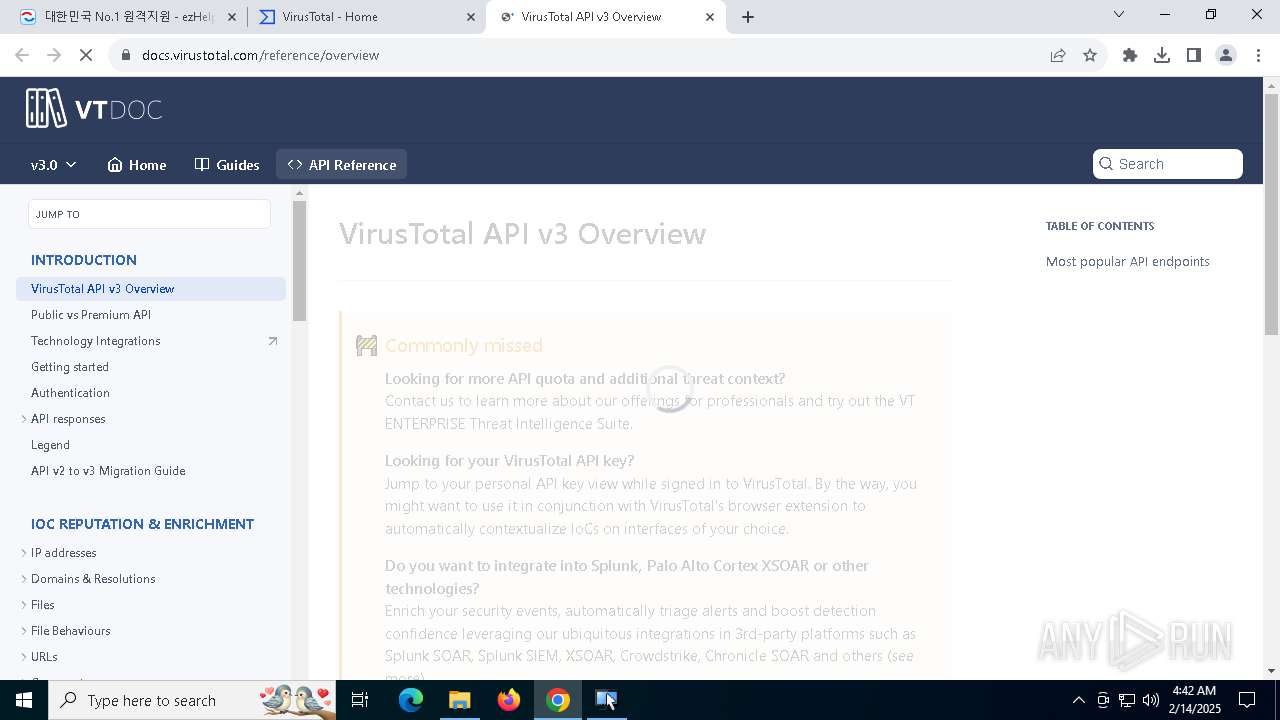Launch Microsoft Edge from taskbar
Screen dimensions: 1280x720
click(x=411, y=700)
